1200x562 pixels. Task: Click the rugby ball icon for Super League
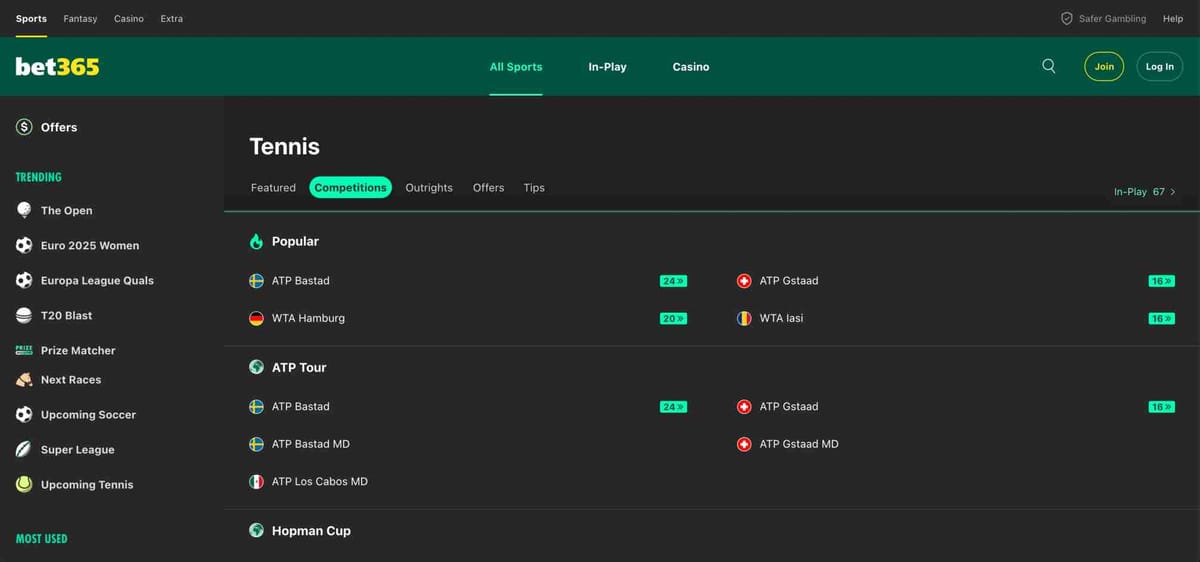pos(24,449)
